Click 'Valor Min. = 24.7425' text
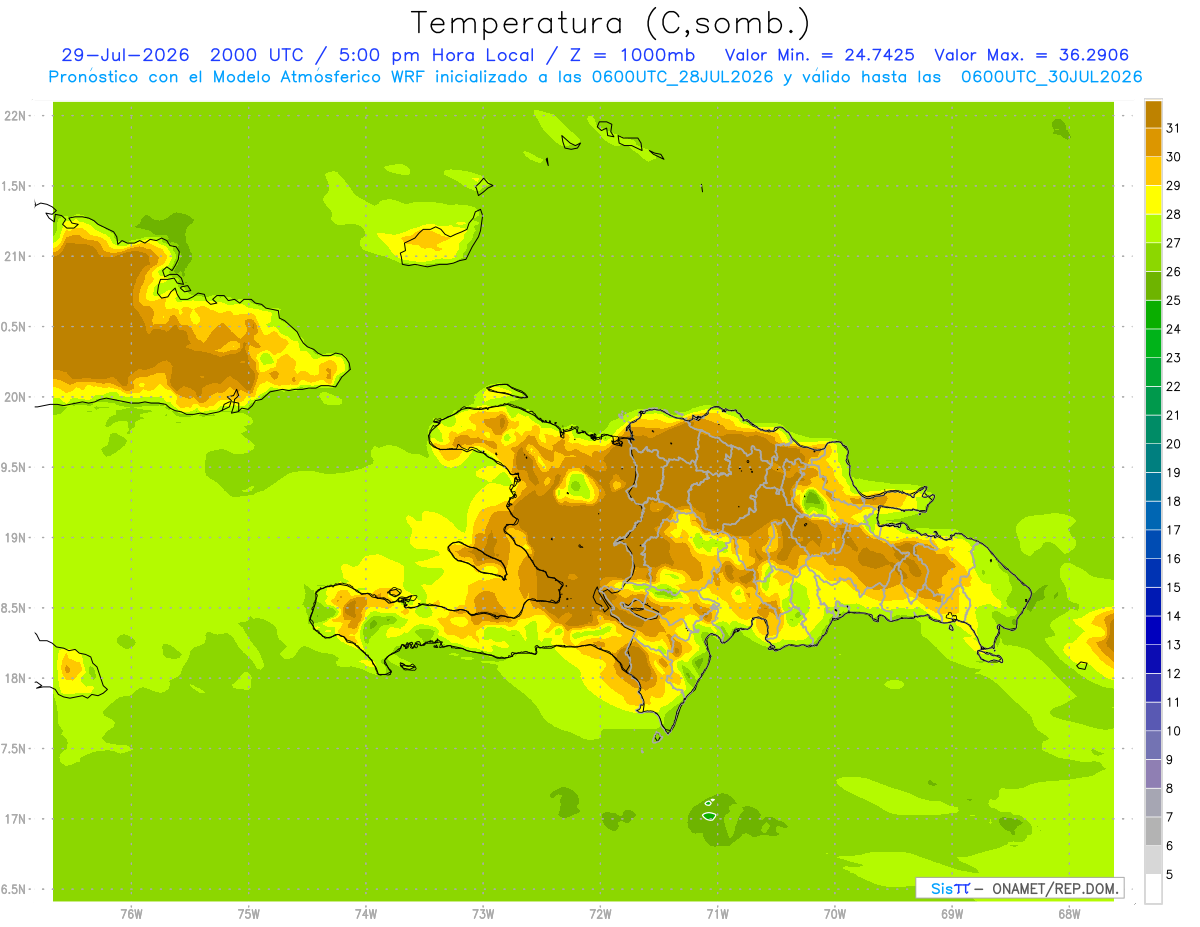This screenshot has height=927, width=1200. [819, 55]
